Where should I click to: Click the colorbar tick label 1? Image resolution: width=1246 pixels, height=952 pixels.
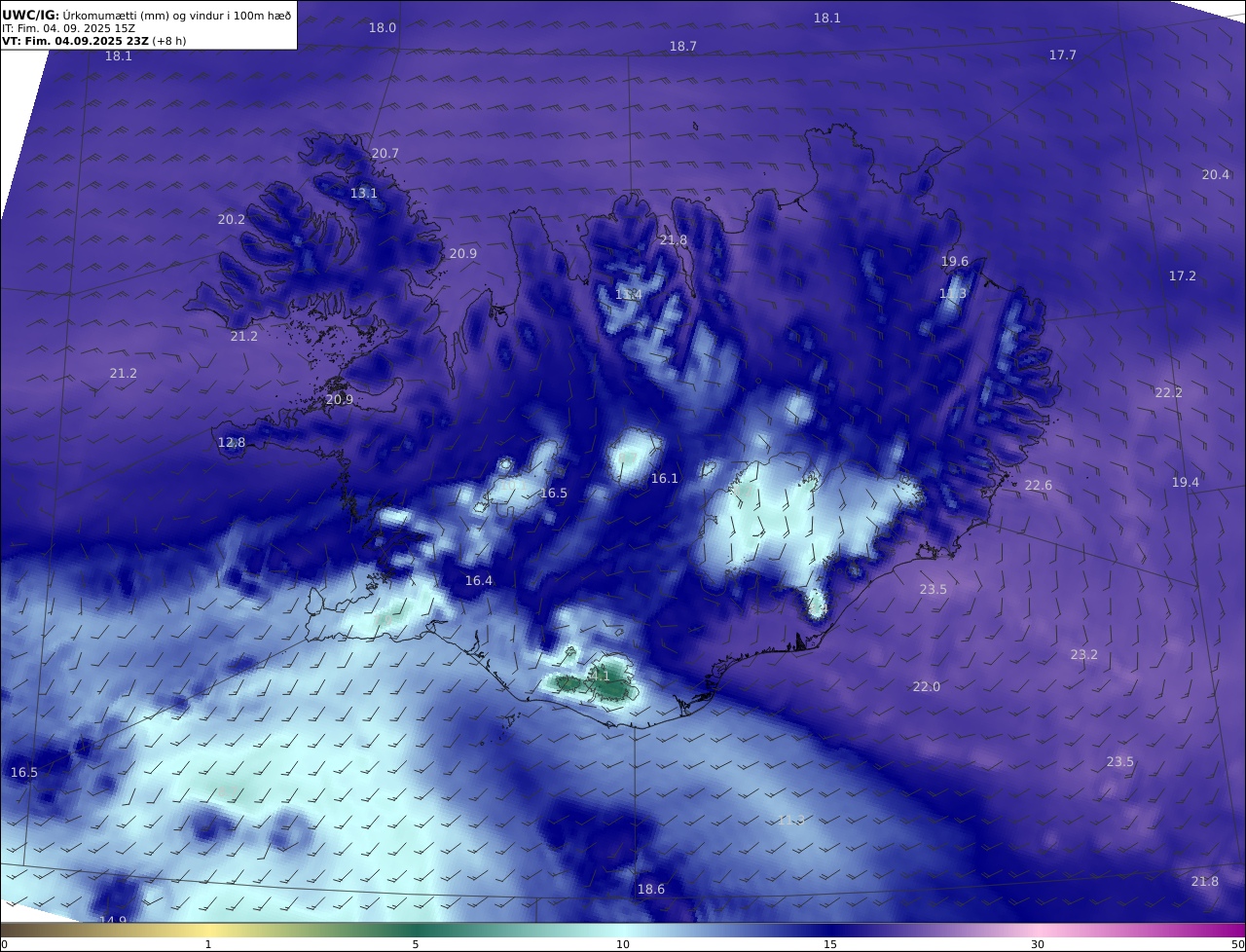coord(208,944)
